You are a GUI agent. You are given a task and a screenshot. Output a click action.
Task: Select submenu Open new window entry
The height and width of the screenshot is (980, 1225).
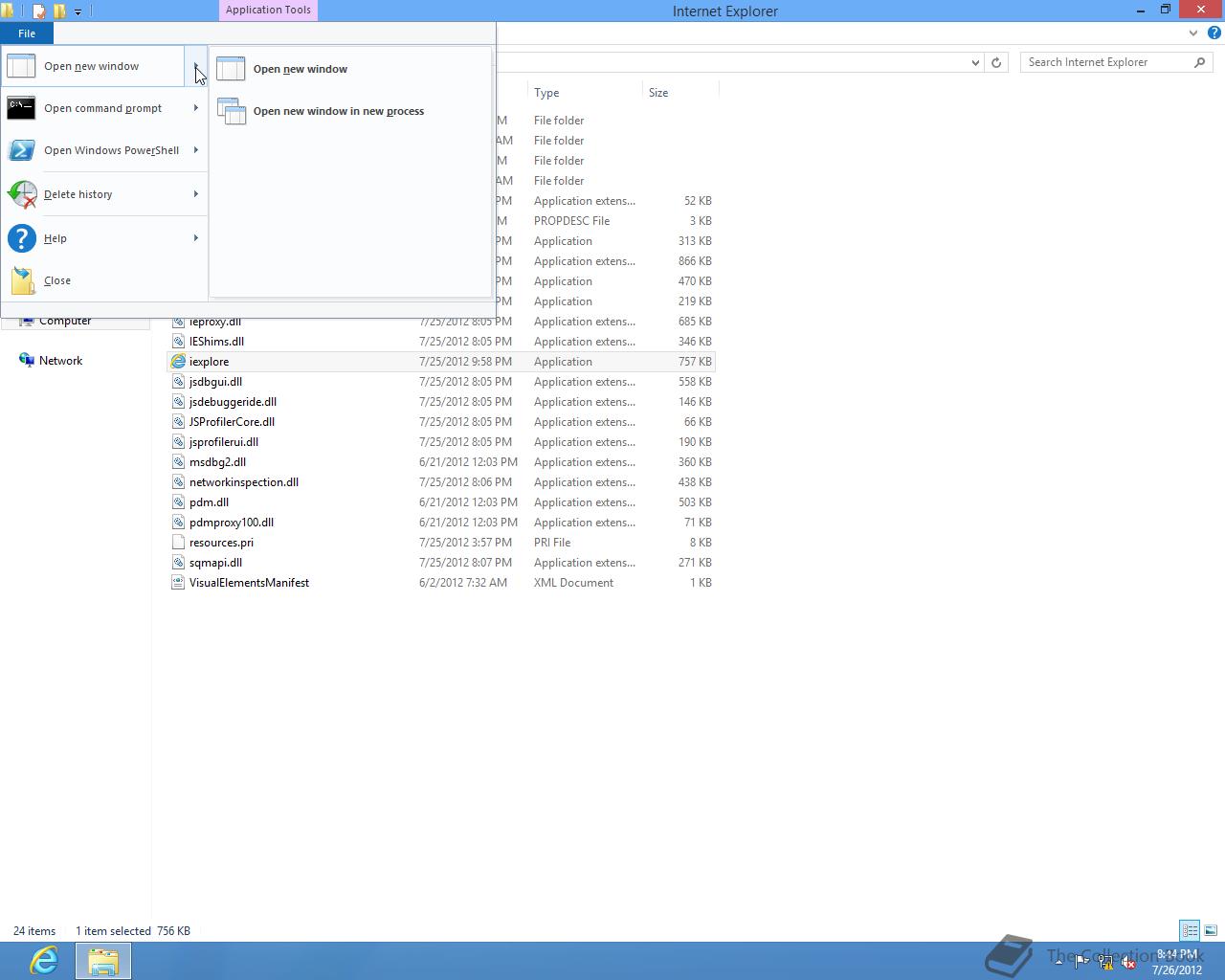tap(350, 69)
